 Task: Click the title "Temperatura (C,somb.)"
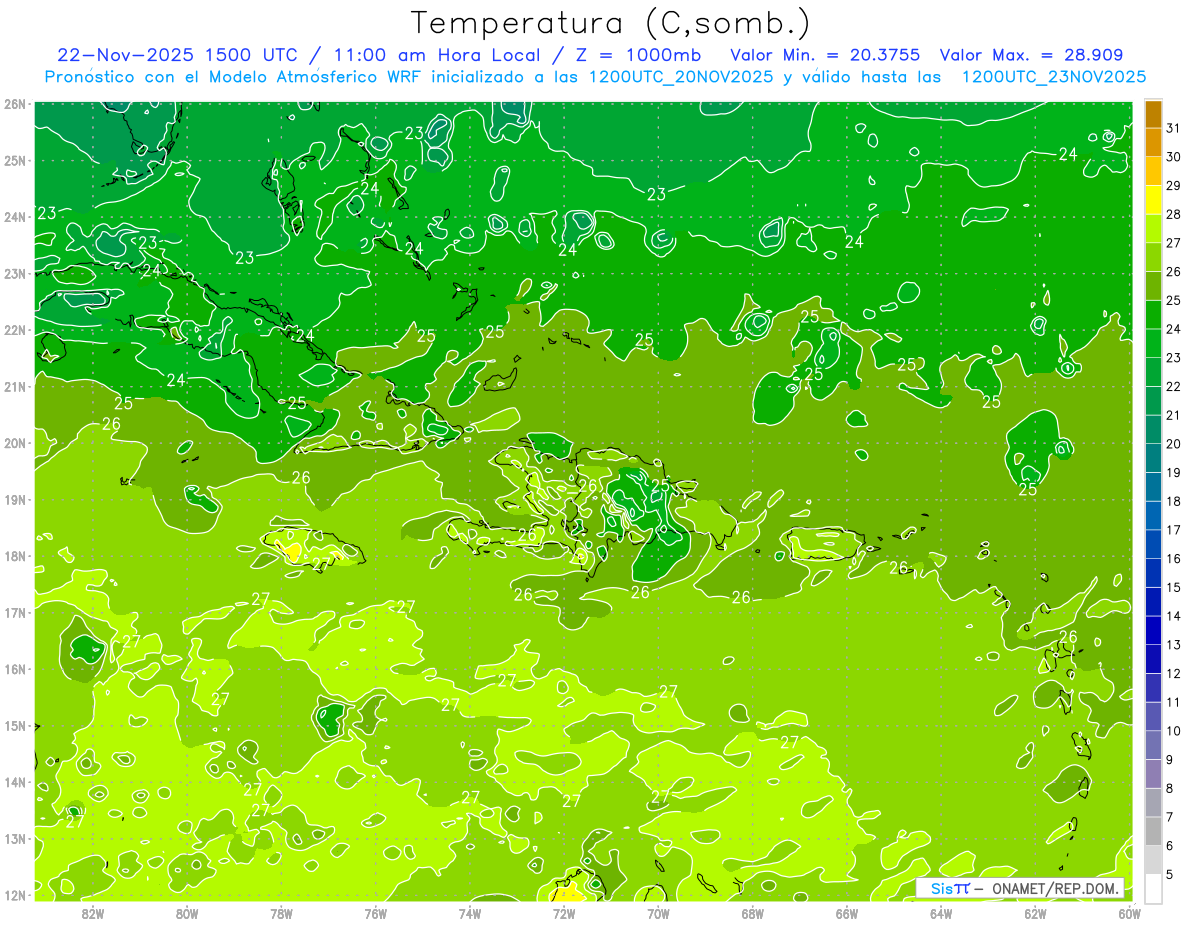tap(609, 24)
